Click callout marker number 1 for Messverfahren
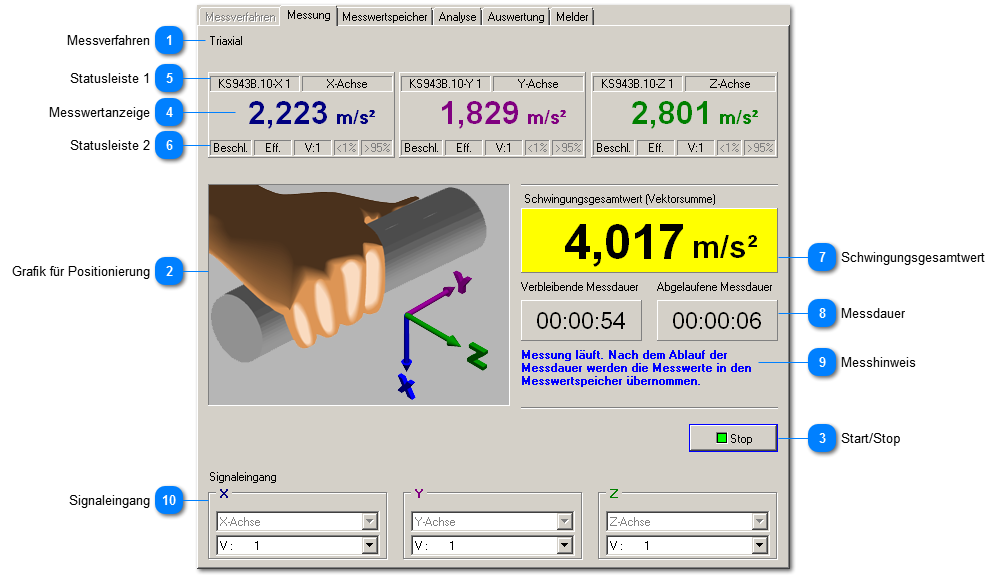The width and height of the screenshot is (1001, 578). (x=170, y=41)
